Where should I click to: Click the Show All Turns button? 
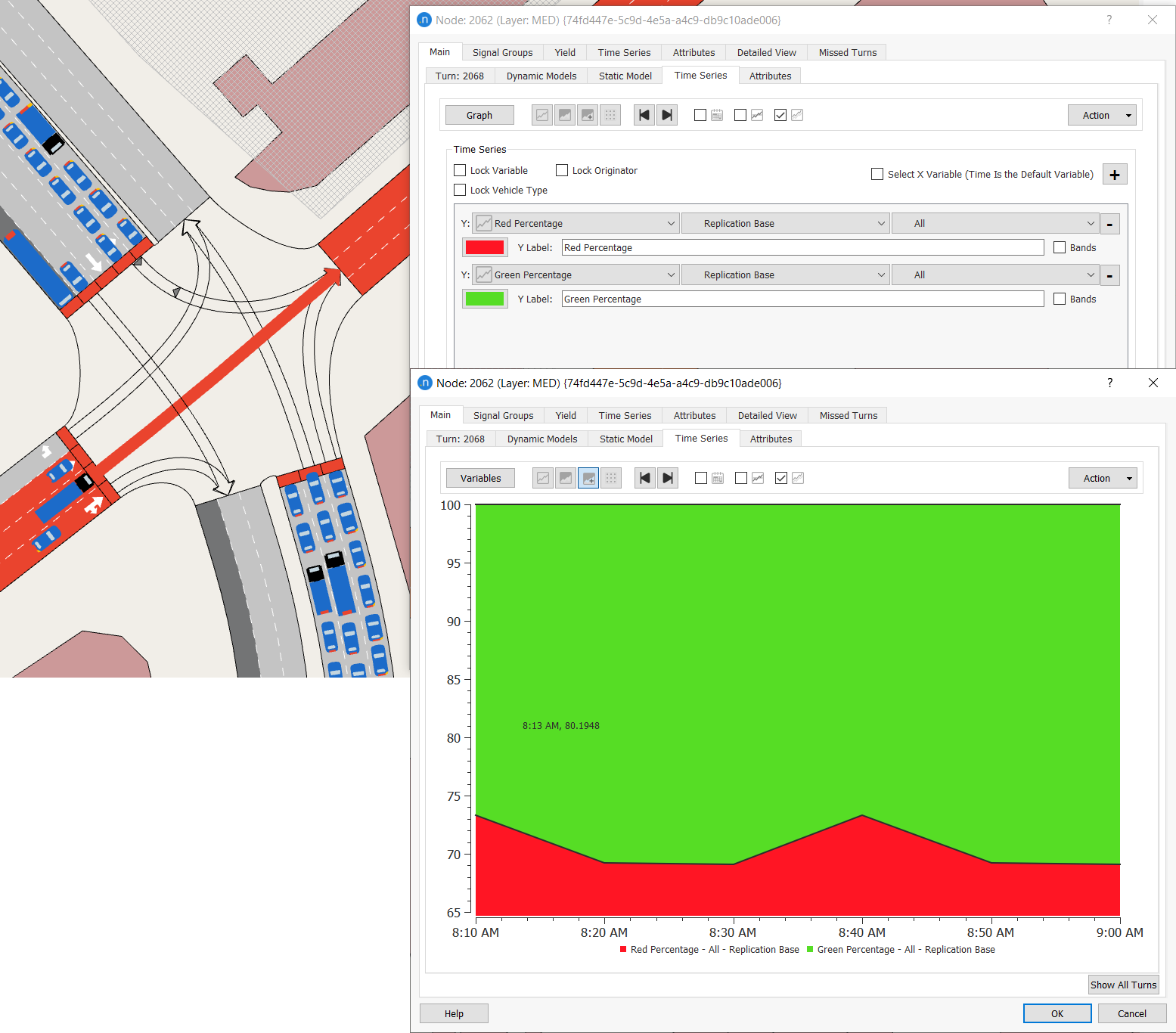click(x=1123, y=985)
